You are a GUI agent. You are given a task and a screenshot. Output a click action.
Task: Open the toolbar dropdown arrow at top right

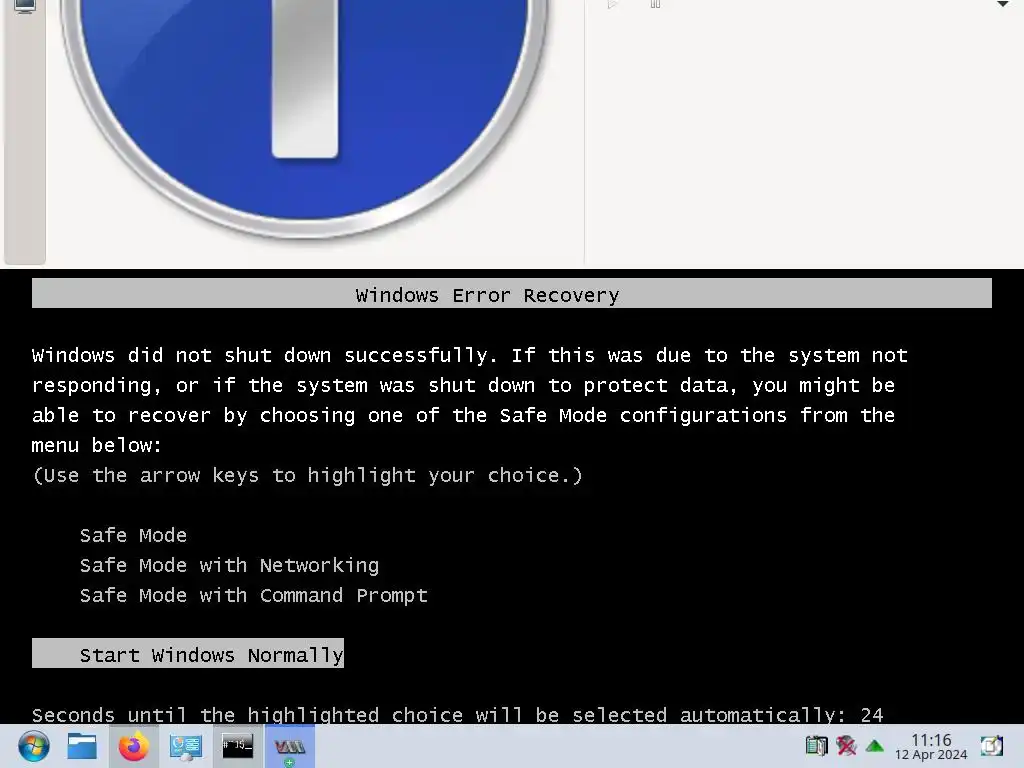point(1002,4)
